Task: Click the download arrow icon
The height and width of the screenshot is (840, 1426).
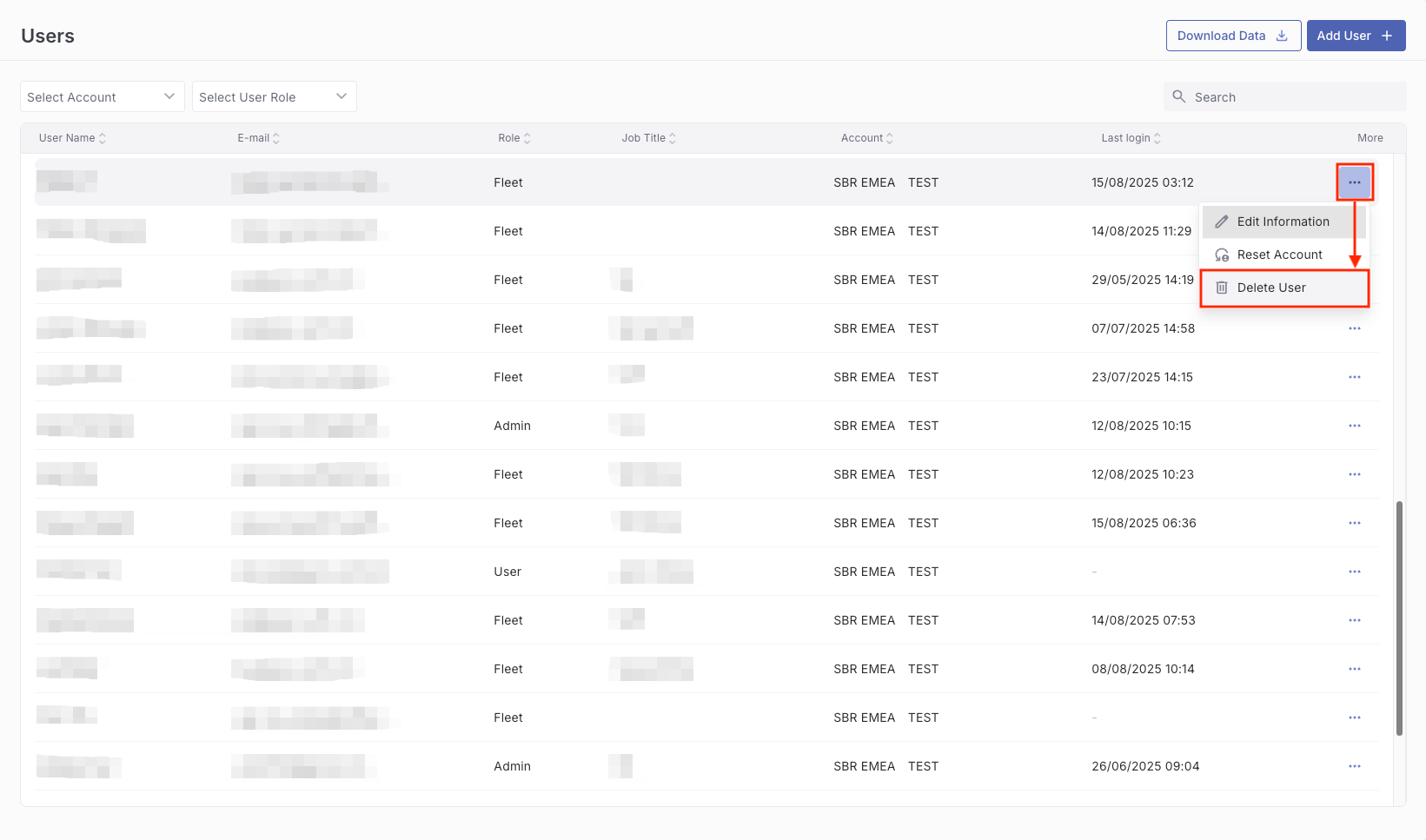Action: pyautogui.click(x=1282, y=36)
